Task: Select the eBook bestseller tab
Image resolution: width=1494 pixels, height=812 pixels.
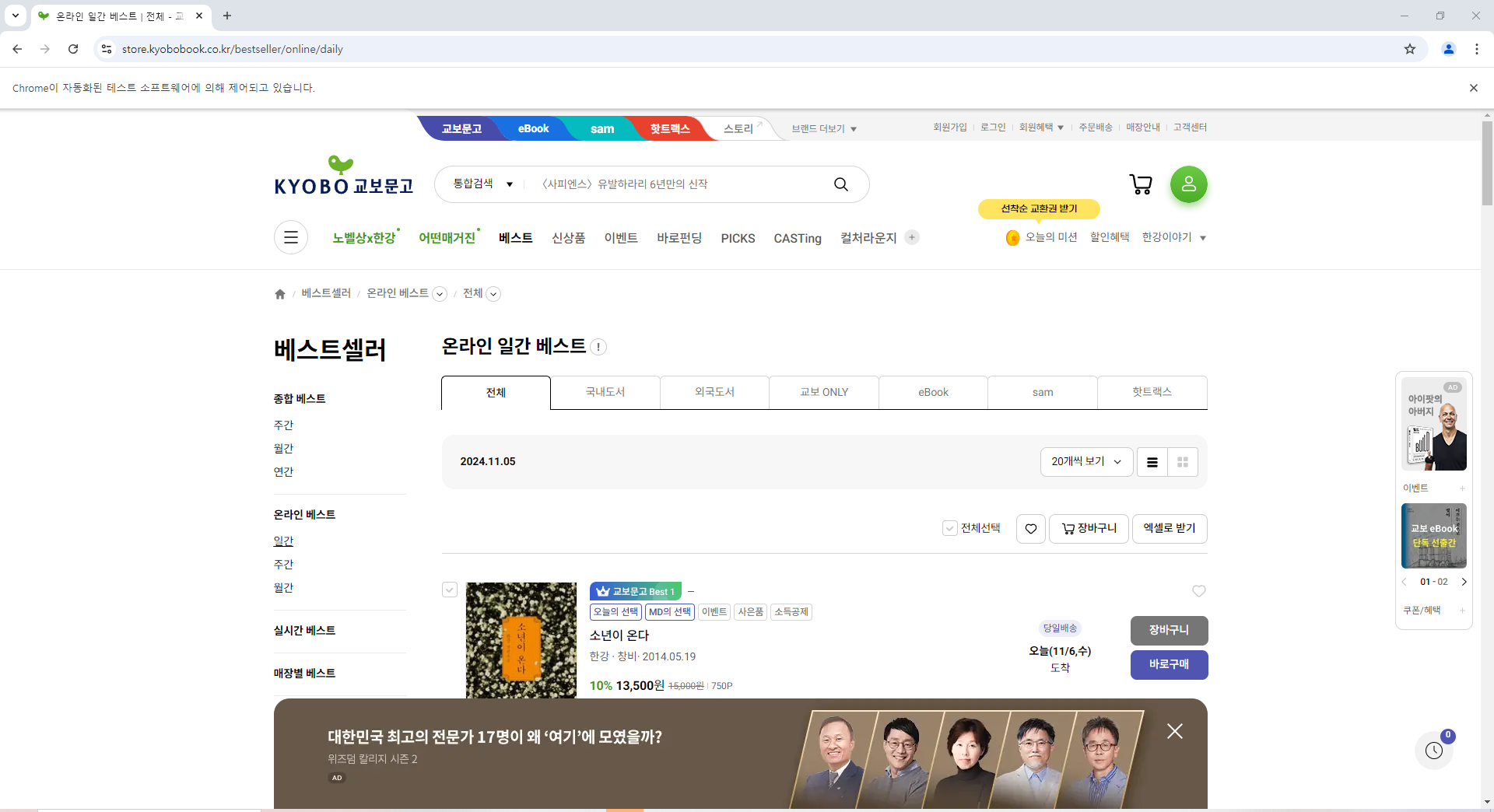Action: pos(933,393)
